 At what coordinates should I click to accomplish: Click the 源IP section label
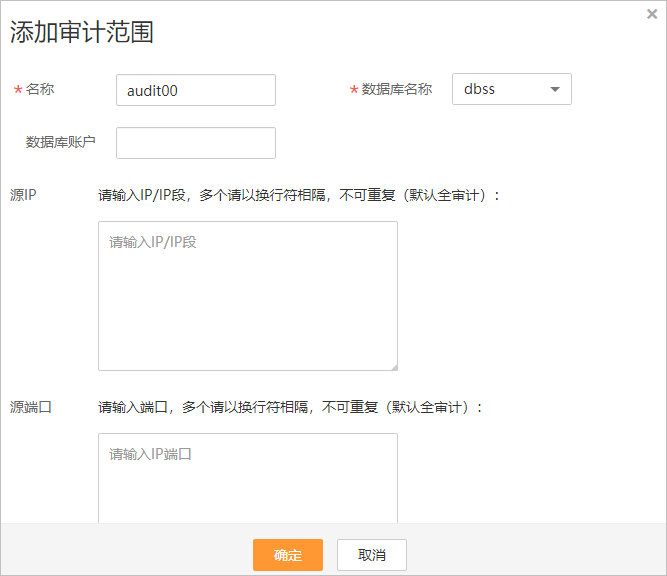click(23, 195)
